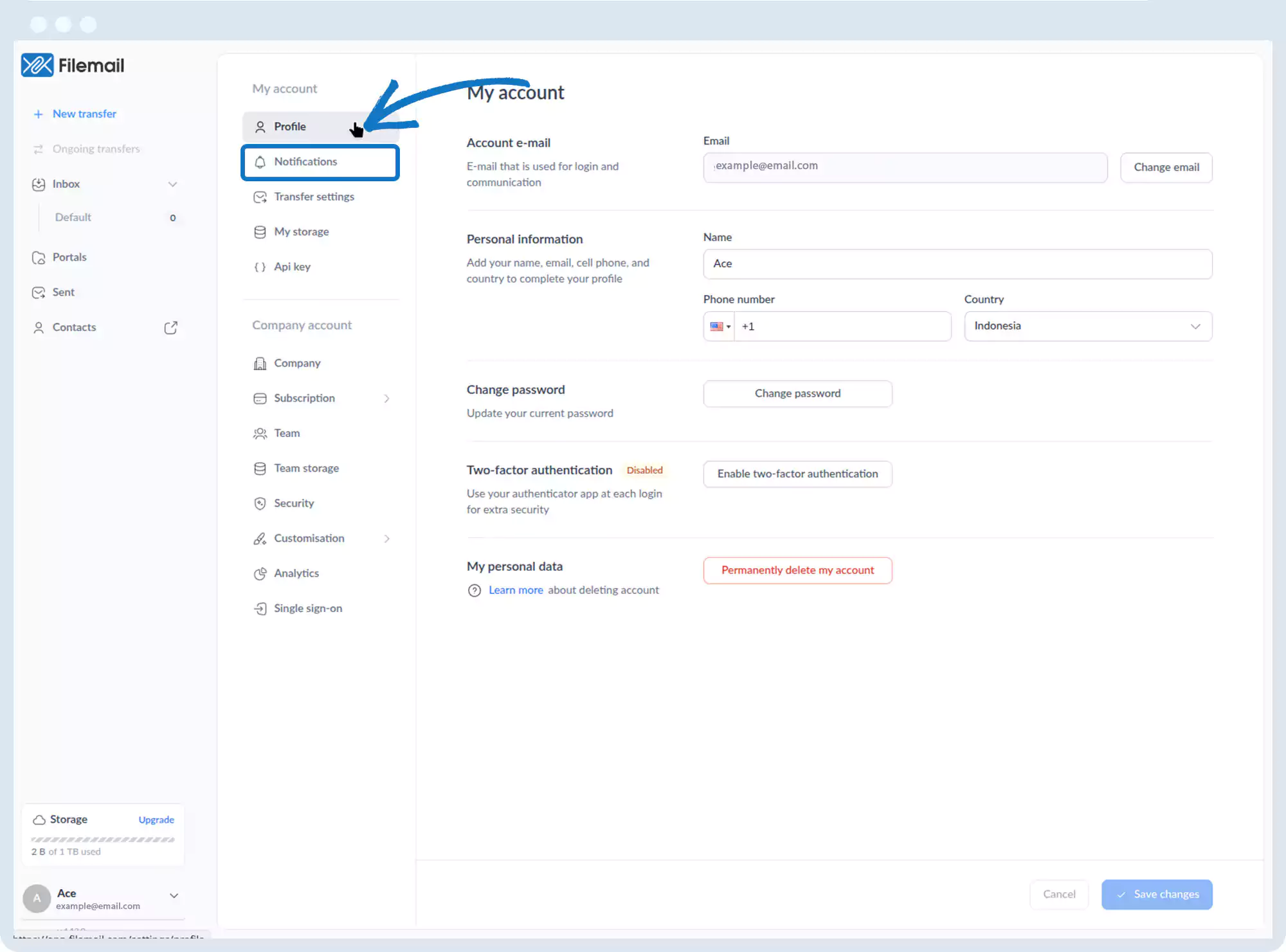Click the Single sign-on icon

[x=260, y=609]
